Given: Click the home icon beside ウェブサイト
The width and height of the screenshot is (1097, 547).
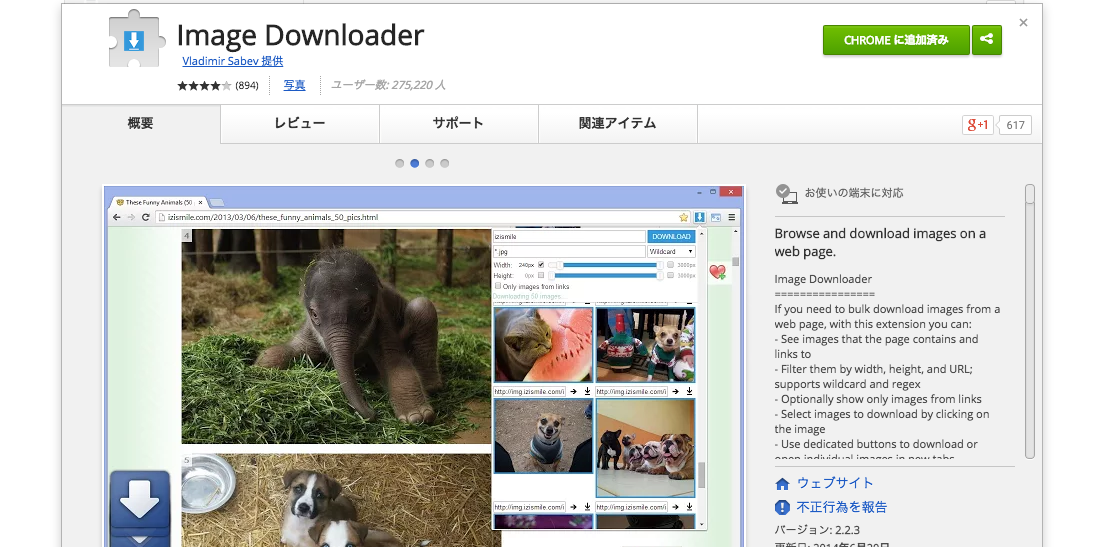Looking at the screenshot, I should pos(782,483).
